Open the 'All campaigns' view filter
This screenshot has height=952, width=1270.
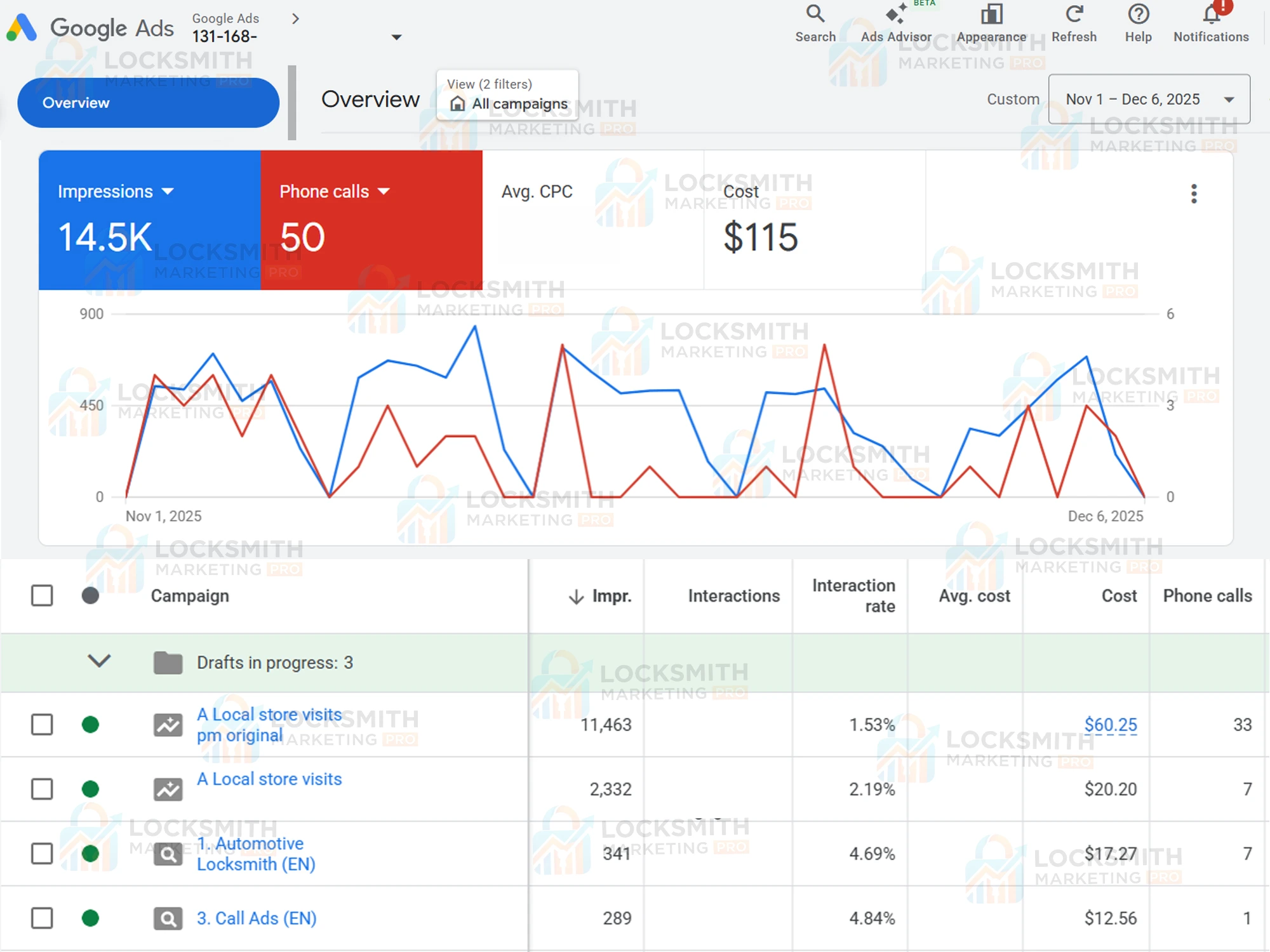pyautogui.click(x=518, y=103)
